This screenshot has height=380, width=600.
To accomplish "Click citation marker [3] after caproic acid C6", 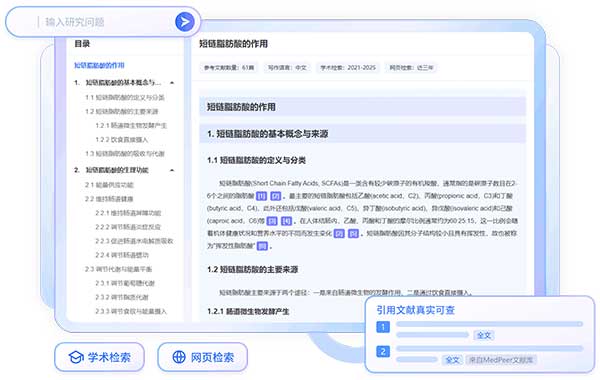I will (272, 221).
